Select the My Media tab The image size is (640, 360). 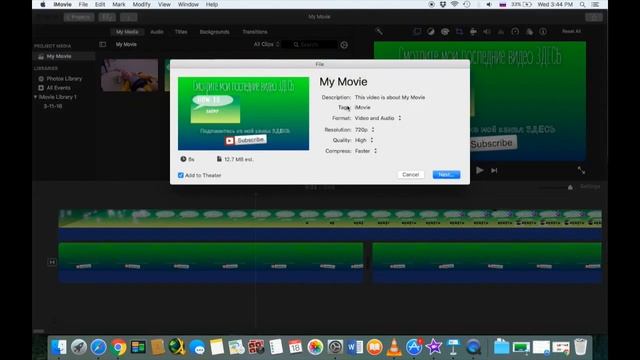(x=127, y=32)
